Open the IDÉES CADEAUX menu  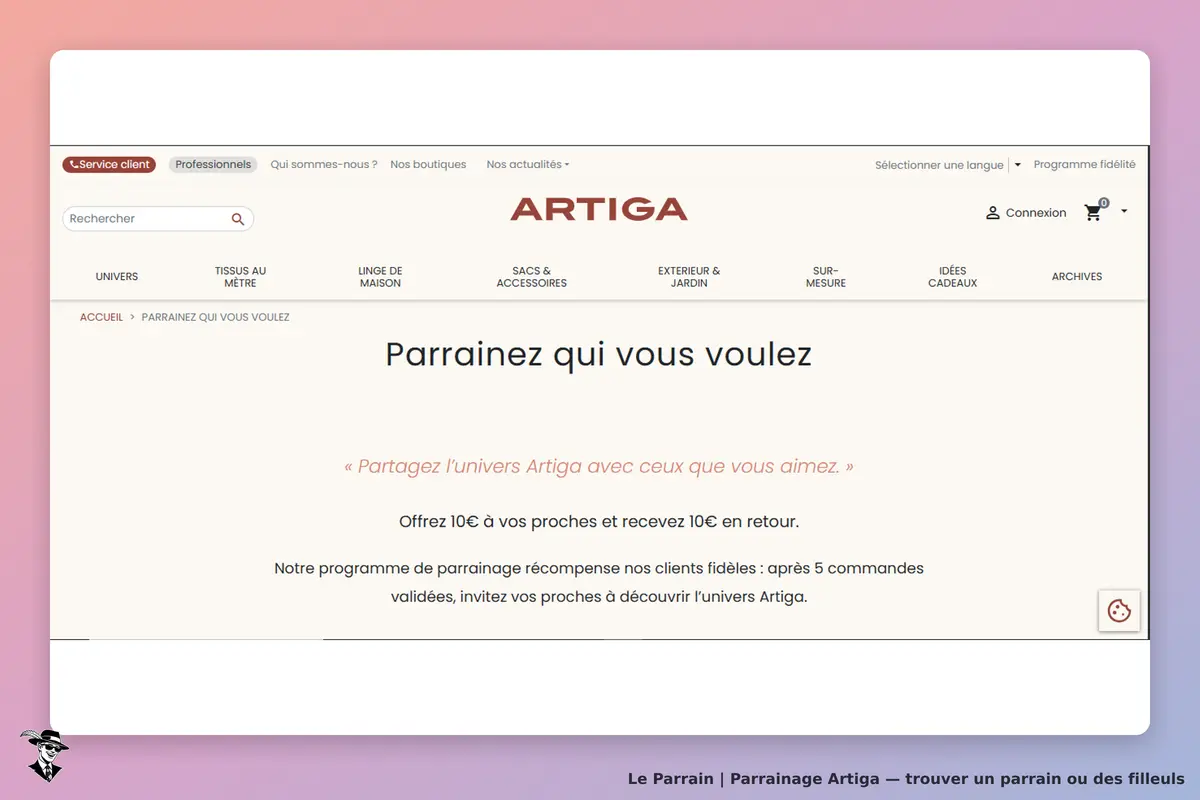[x=952, y=277]
